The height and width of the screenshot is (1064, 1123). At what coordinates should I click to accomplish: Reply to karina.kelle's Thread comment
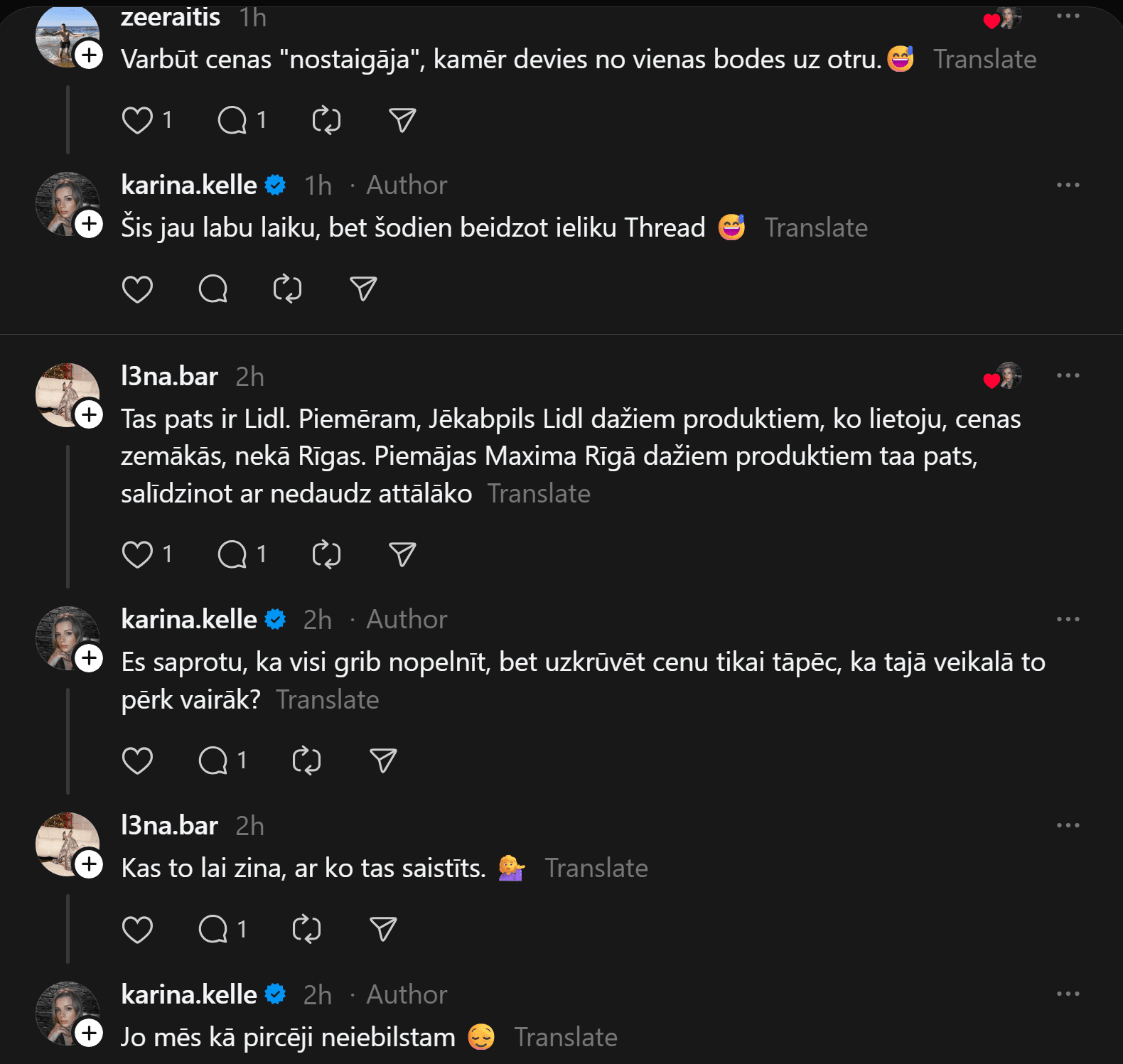point(213,289)
